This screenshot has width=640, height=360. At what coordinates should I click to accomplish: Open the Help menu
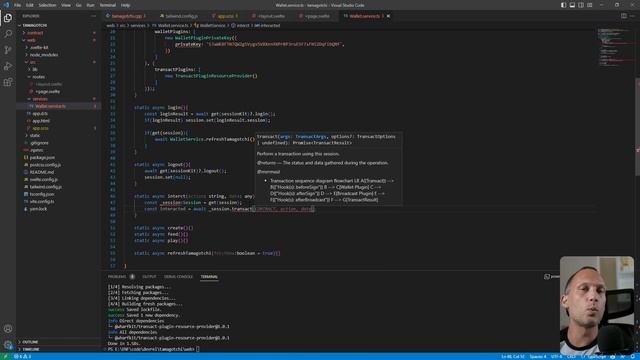[x=125, y=5]
